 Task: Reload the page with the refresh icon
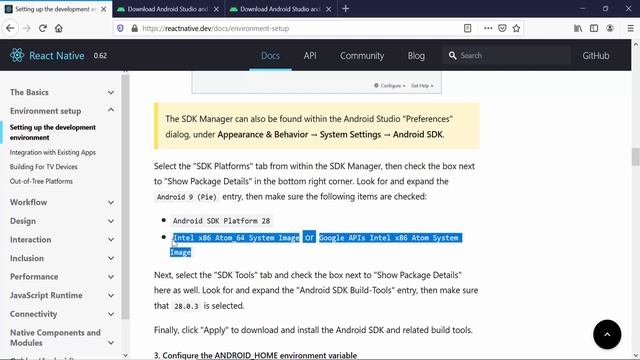click(x=42, y=28)
